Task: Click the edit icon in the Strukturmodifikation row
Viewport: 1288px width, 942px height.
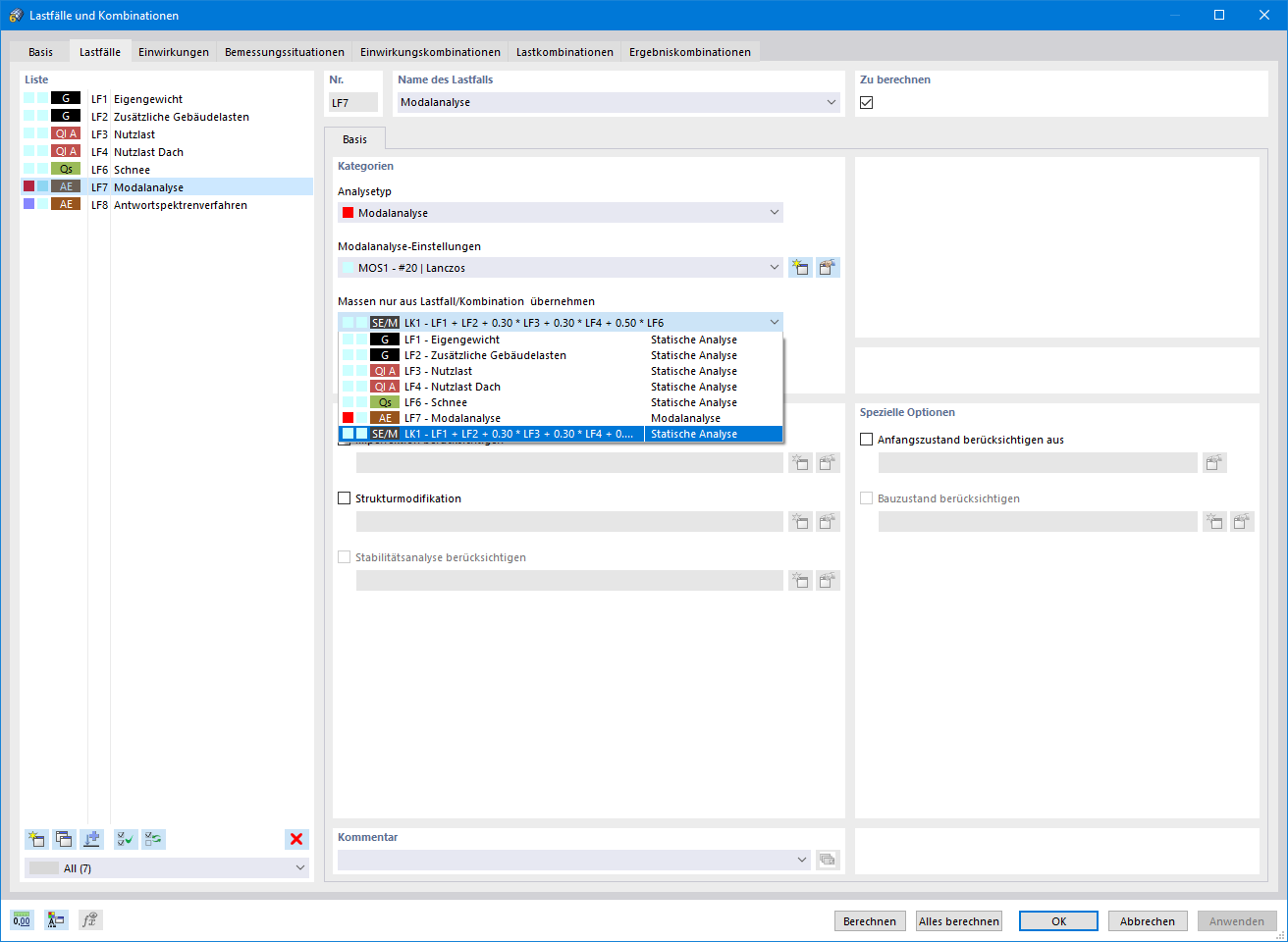Action: [x=828, y=521]
